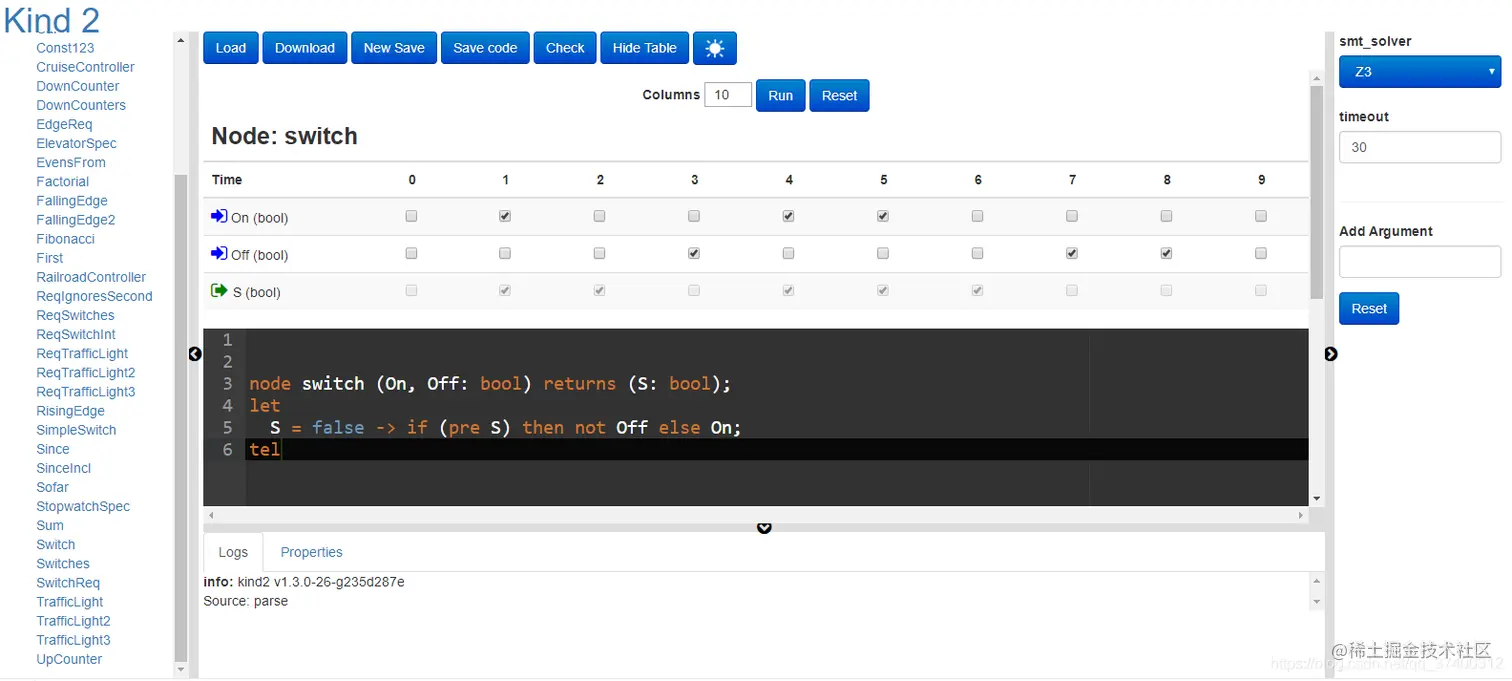1512x681 pixels.
Task: Collapse the editor with the down arrow handle
Action: [x=764, y=528]
